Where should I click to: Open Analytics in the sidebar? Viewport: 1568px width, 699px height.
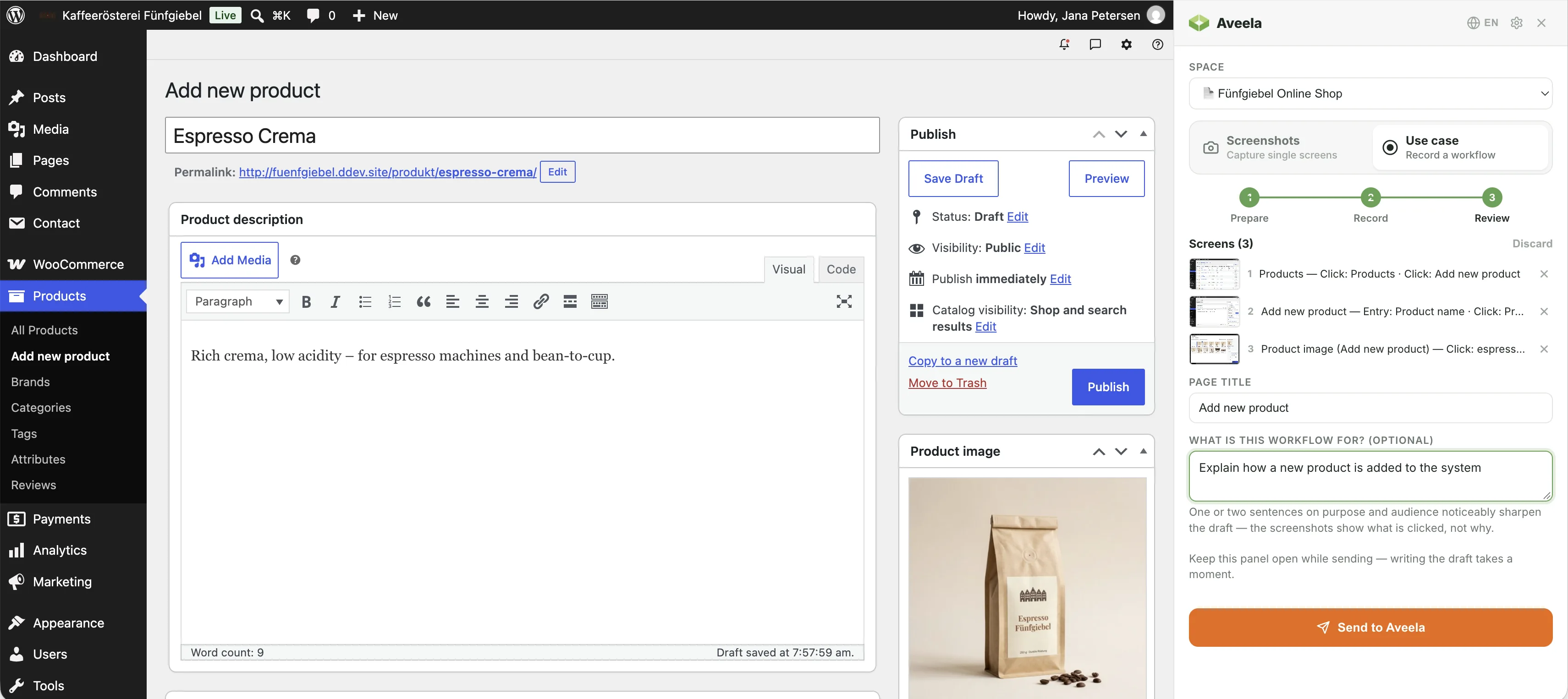[73, 551]
